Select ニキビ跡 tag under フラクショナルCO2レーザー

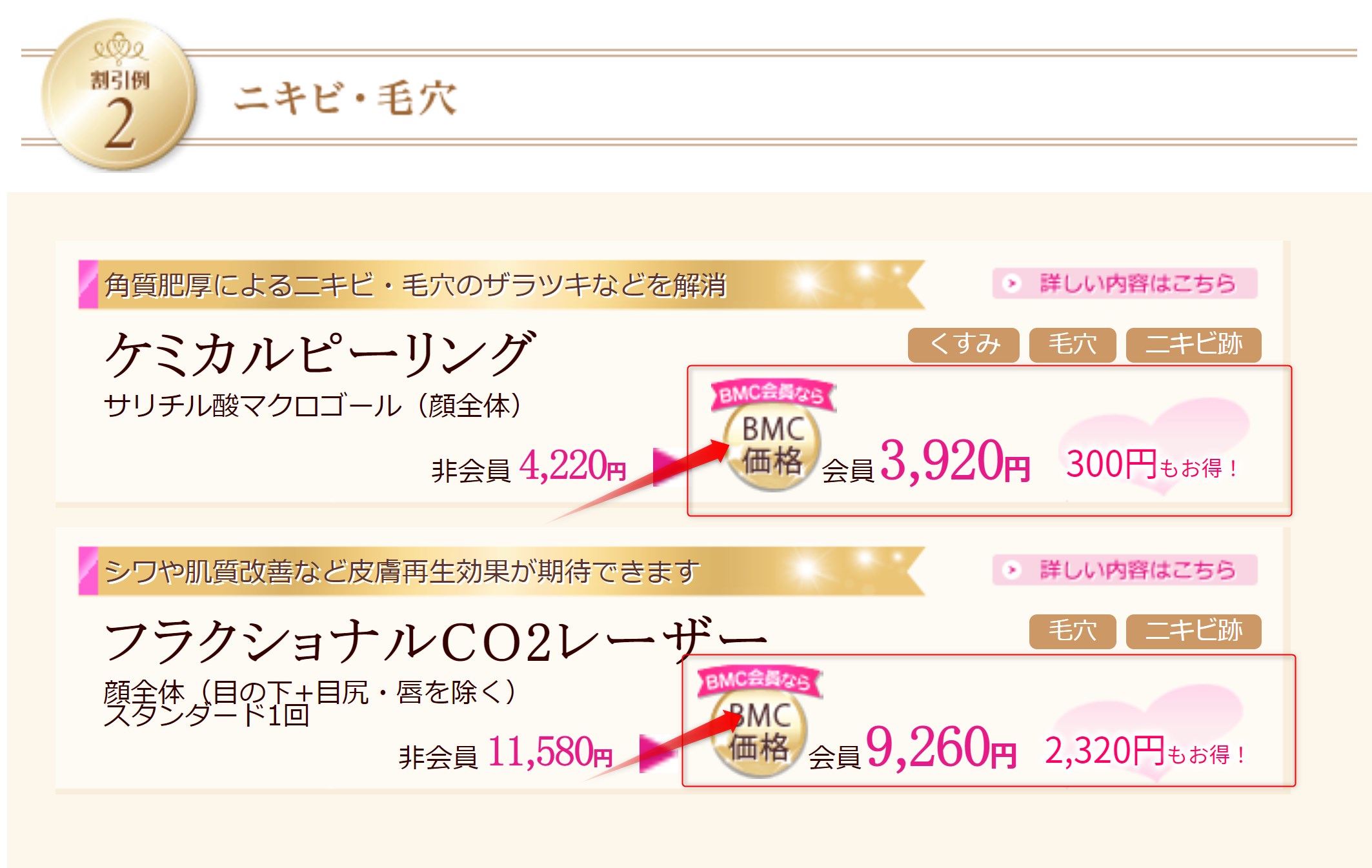point(1193,631)
